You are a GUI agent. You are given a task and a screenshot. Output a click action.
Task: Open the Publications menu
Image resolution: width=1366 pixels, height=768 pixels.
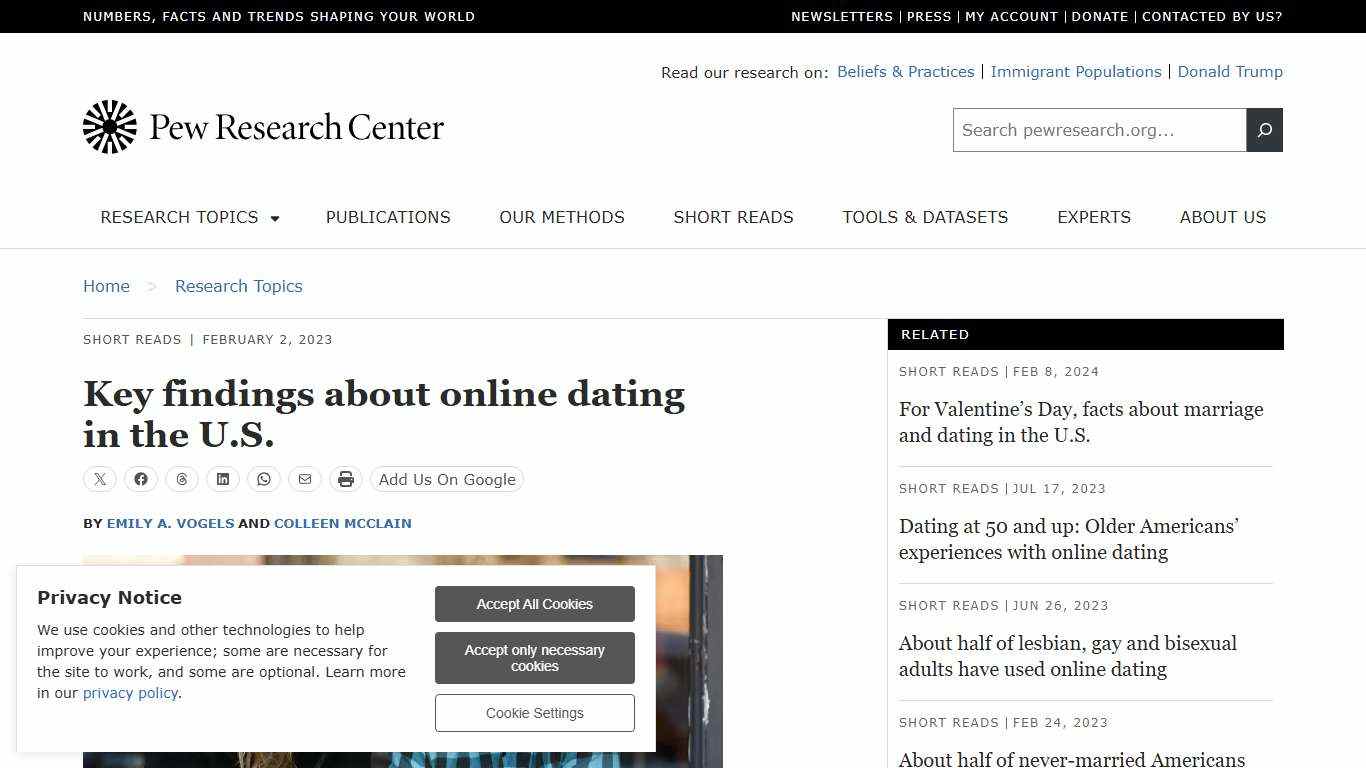388,217
